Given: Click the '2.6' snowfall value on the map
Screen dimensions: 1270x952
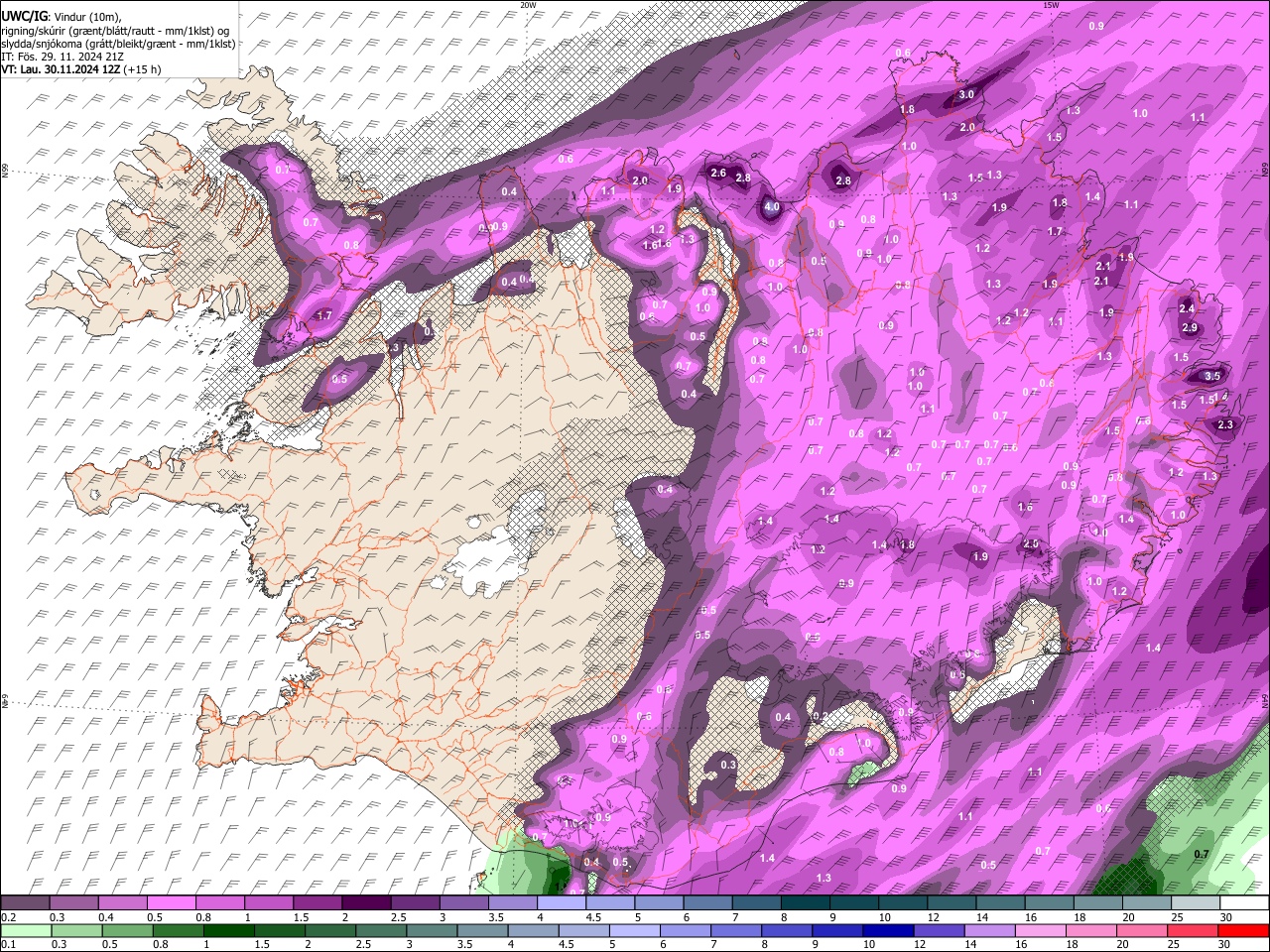Looking at the screenshot, I should (x=719, y=173).
